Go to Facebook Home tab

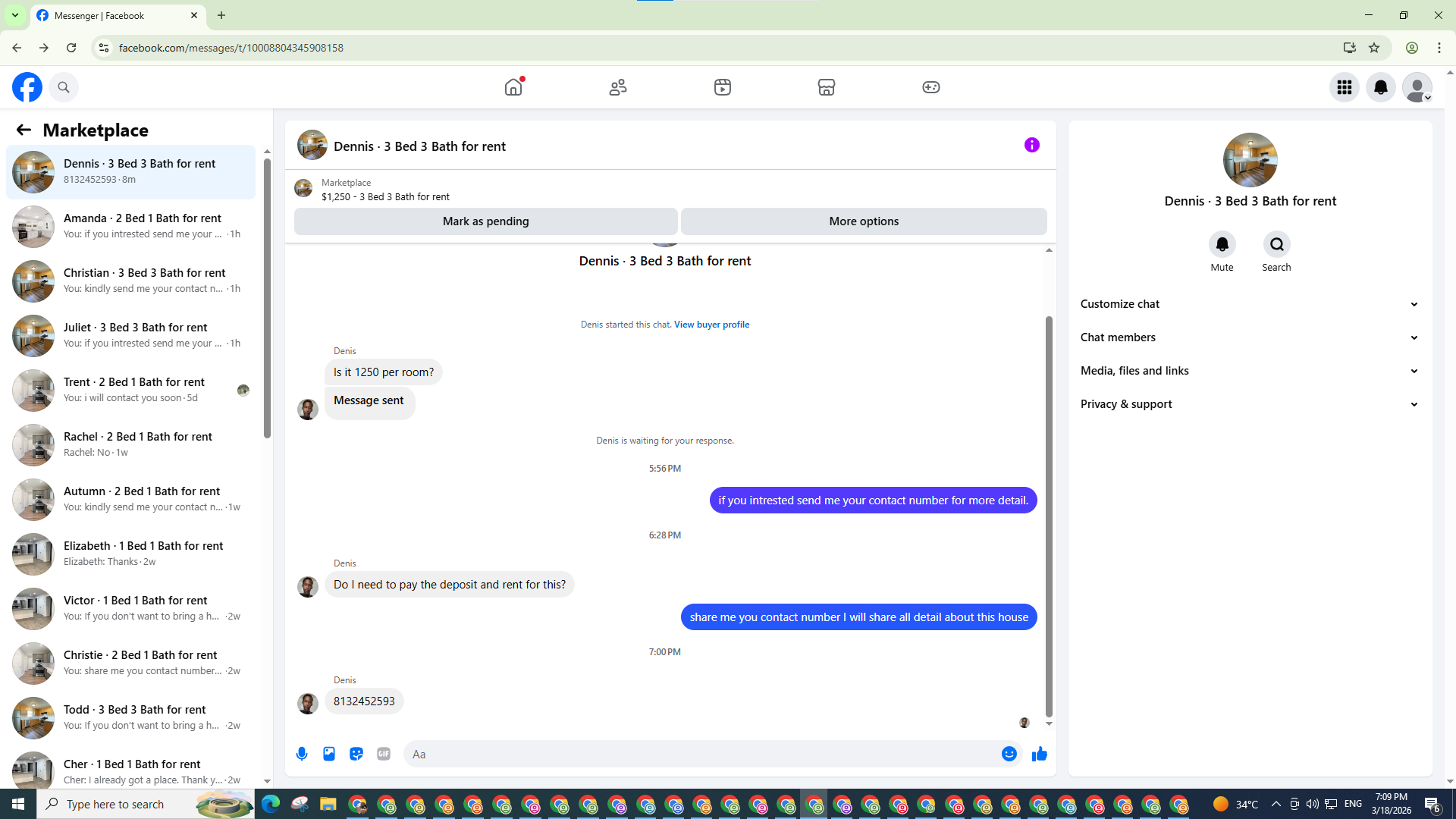(x=513, y=87)
